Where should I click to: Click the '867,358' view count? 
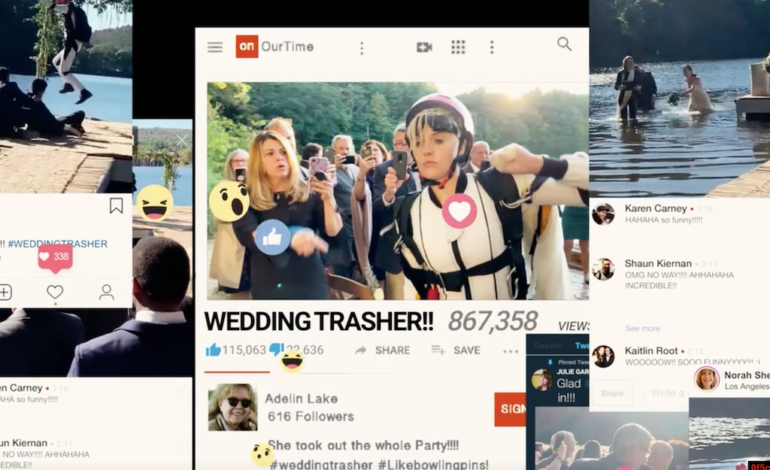(493, 322)
